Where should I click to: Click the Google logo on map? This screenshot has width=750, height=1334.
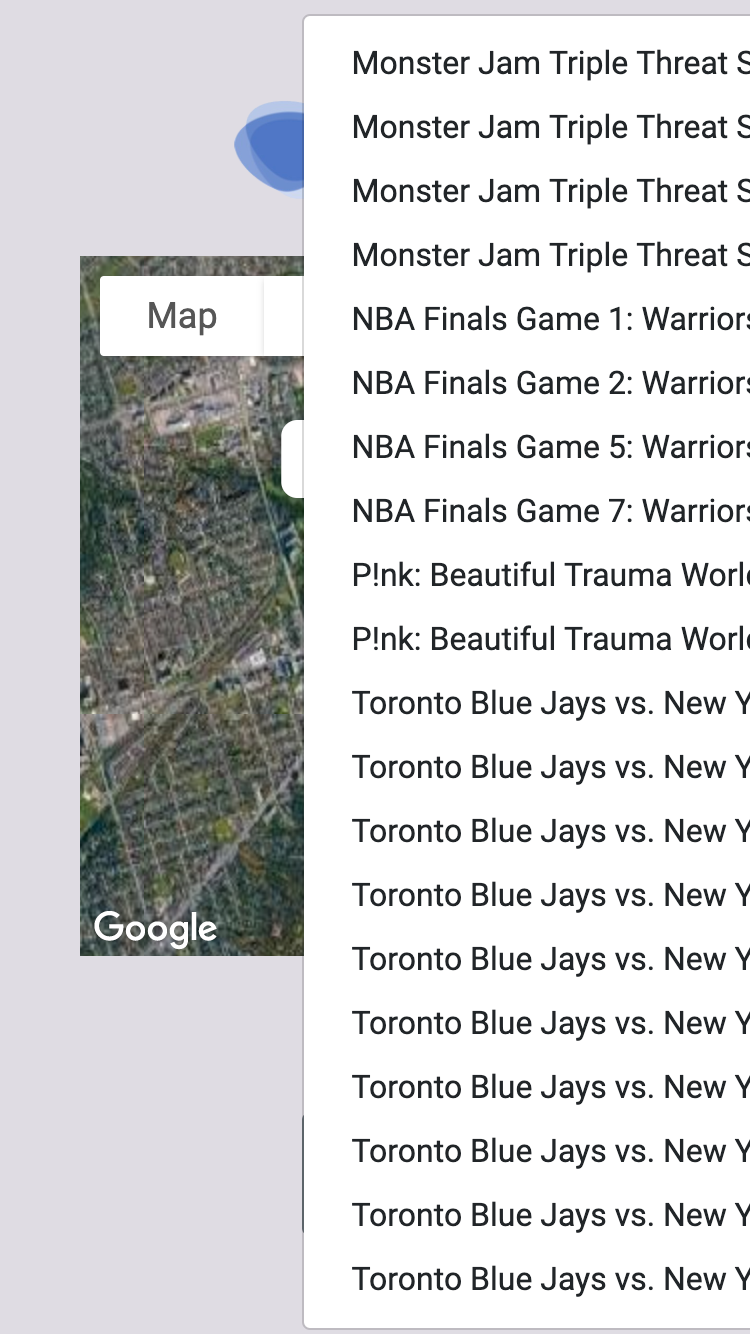(155, 928)
